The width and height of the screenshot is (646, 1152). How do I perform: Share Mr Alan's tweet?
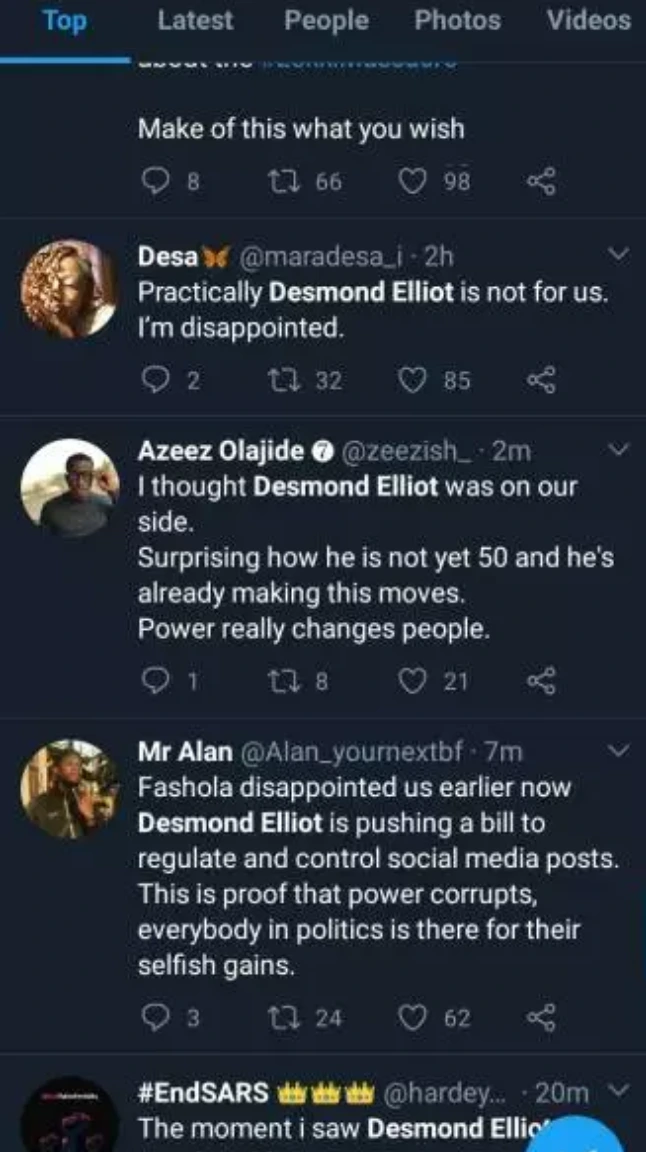point(540,1018)
